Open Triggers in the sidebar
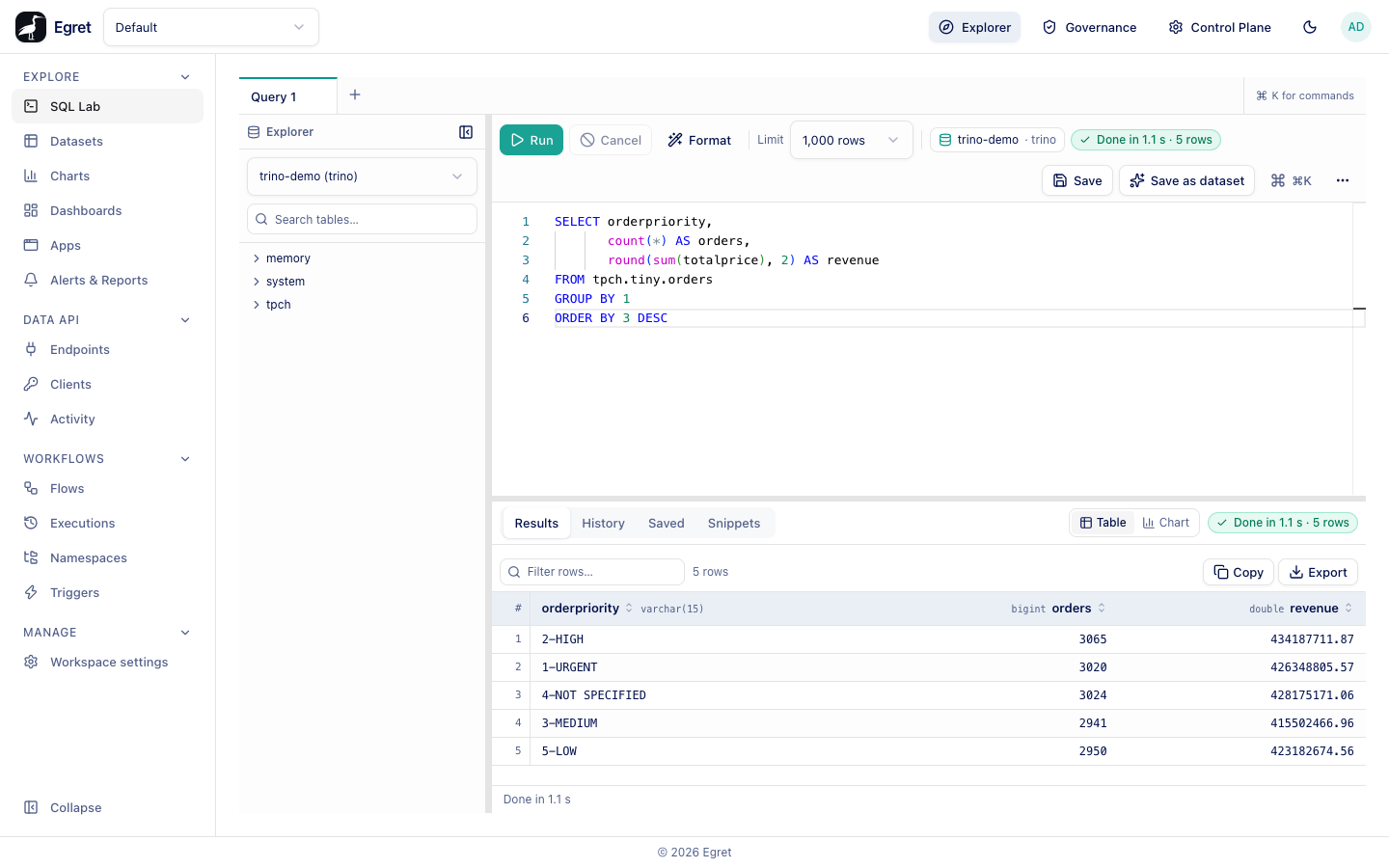This screenshot has width=1389, height=868. point(107,592)
